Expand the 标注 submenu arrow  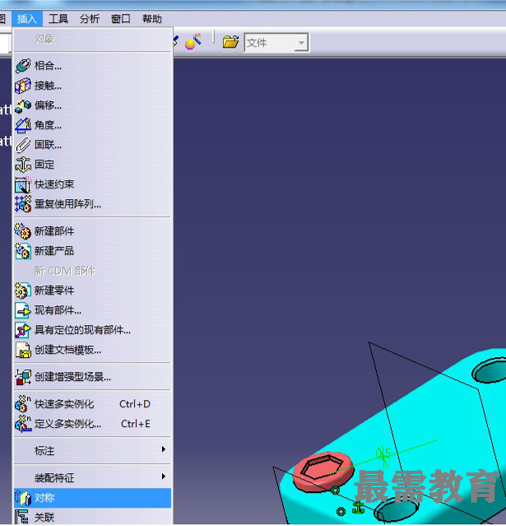tap(163, 449)
